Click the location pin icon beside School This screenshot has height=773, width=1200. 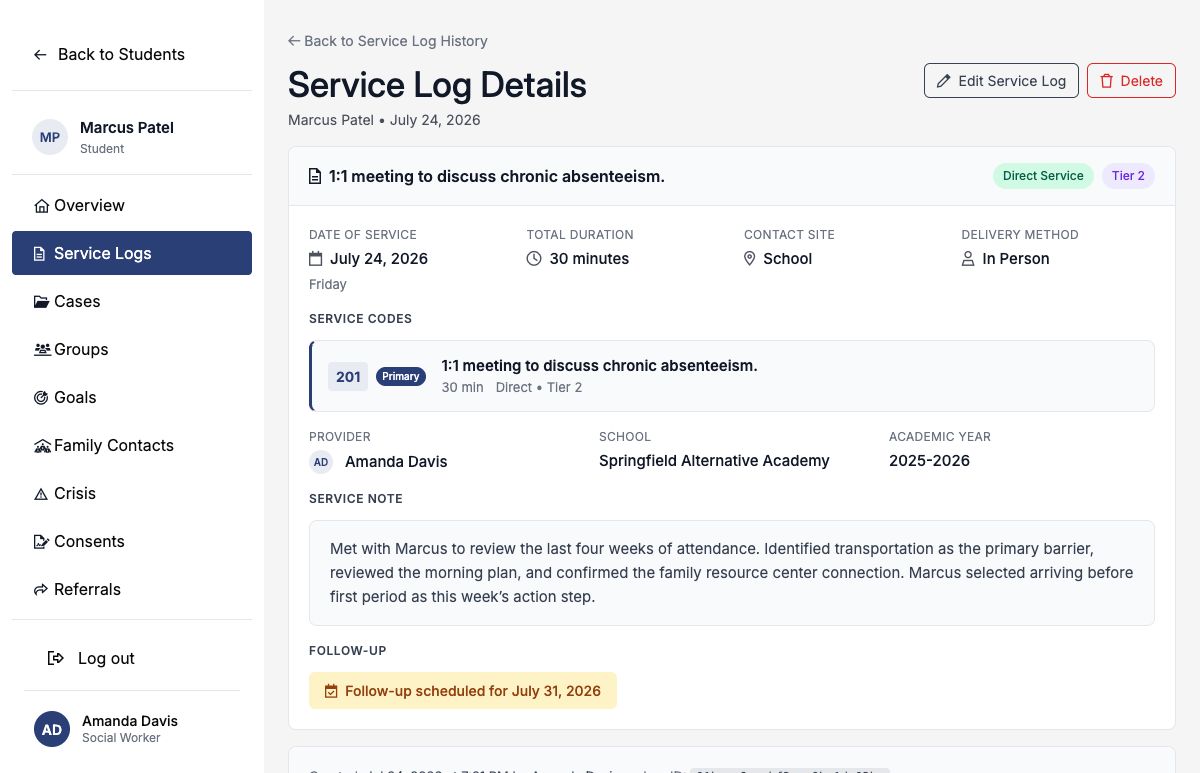(x=750, y=259)
